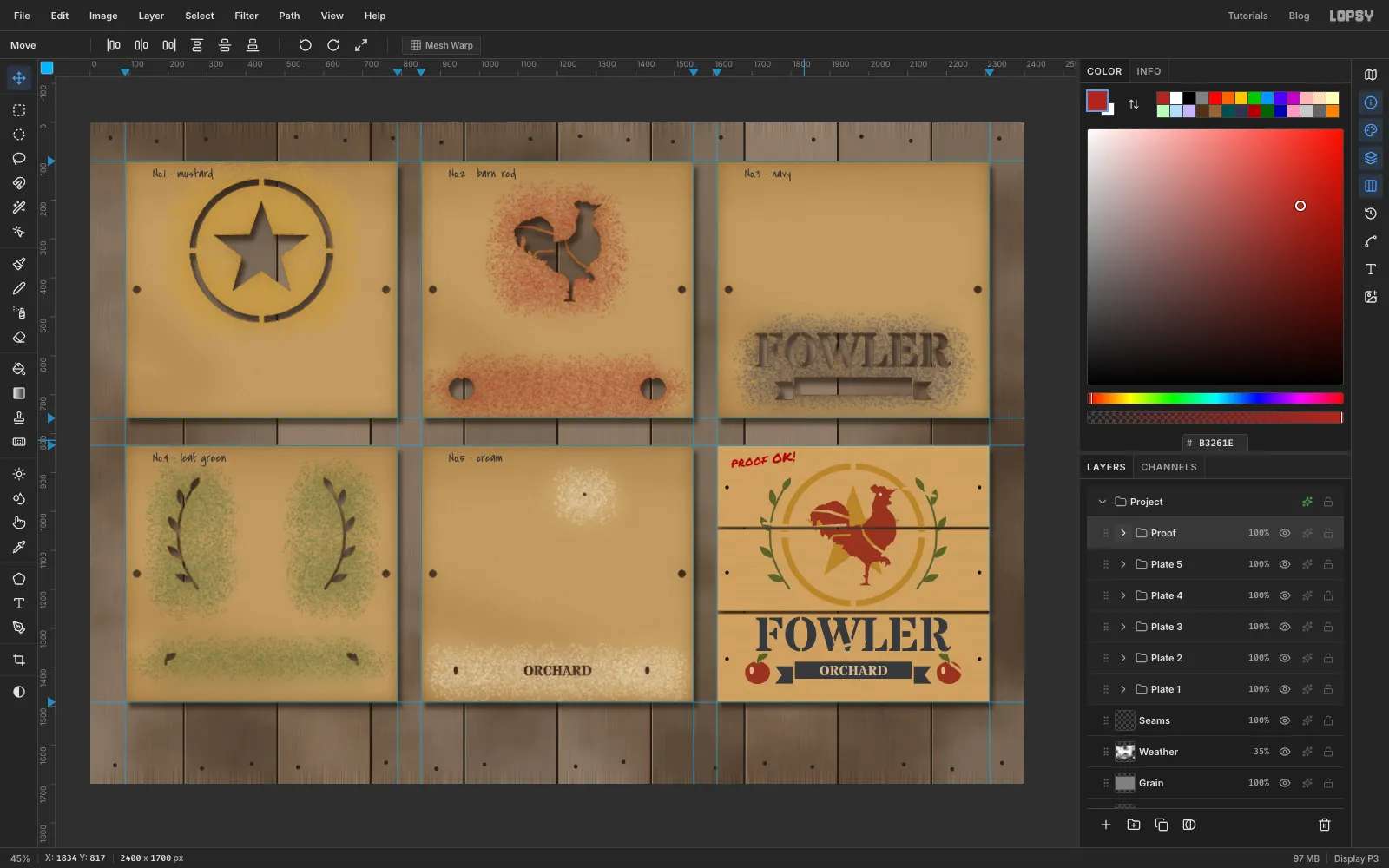
Task: Expand the Plate 5 layer group
Action: tap(1123, 564)
